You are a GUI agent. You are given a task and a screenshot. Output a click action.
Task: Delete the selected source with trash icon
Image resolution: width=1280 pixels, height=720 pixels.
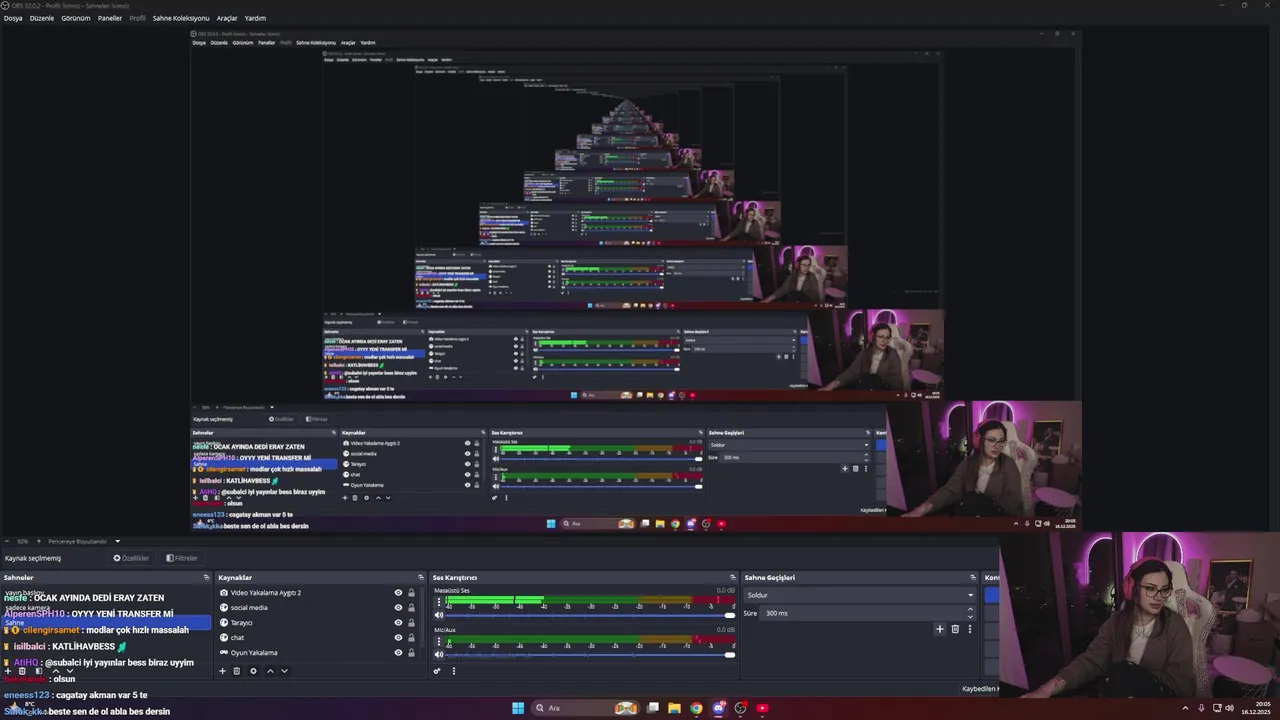(237, 671)
